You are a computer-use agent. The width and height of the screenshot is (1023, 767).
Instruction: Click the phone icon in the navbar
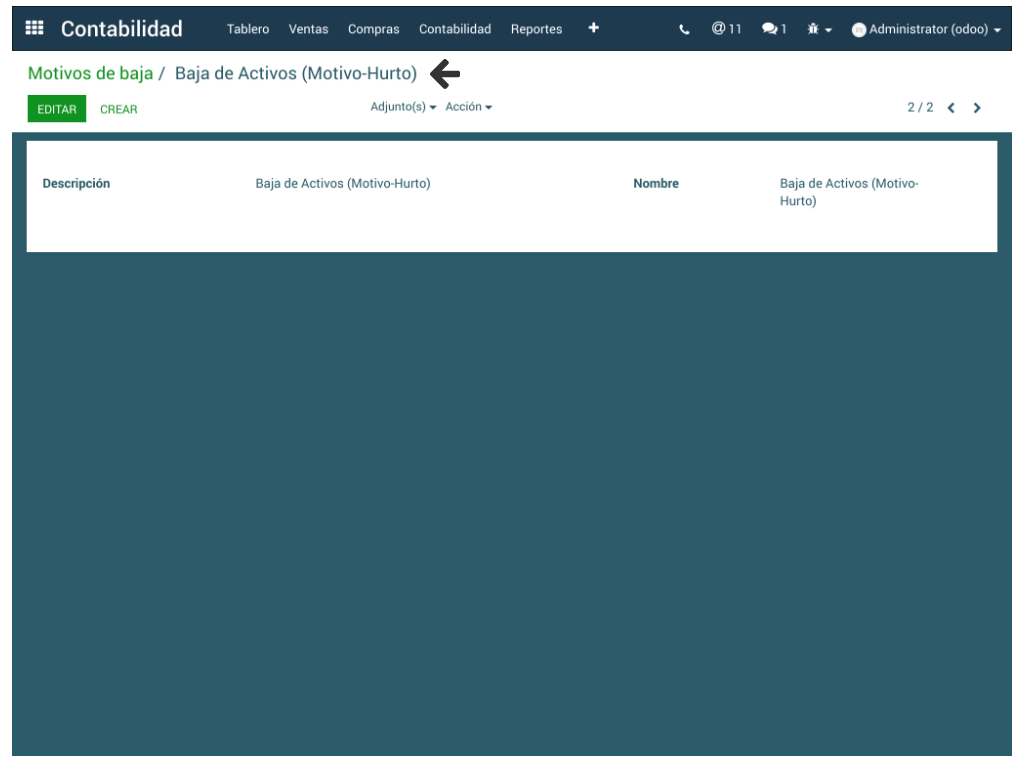point(684,30)
